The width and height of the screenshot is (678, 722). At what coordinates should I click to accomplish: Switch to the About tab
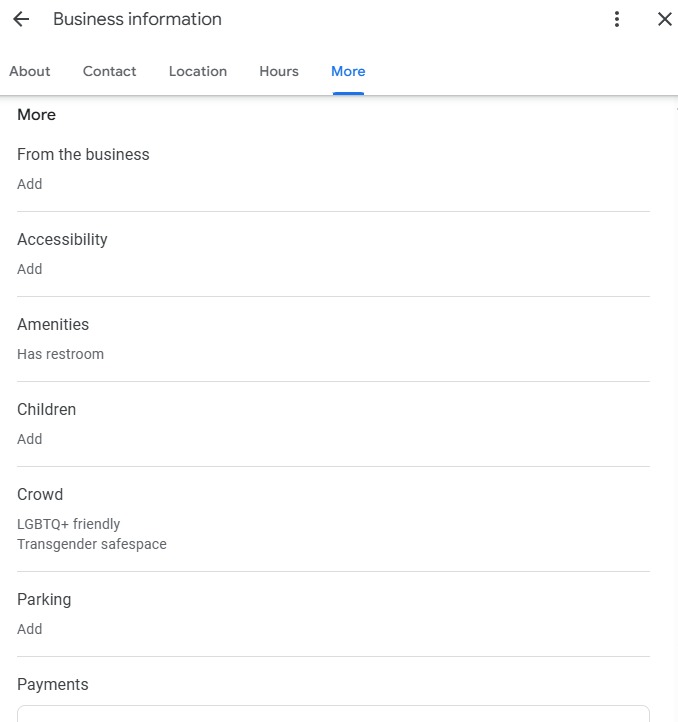30,71
